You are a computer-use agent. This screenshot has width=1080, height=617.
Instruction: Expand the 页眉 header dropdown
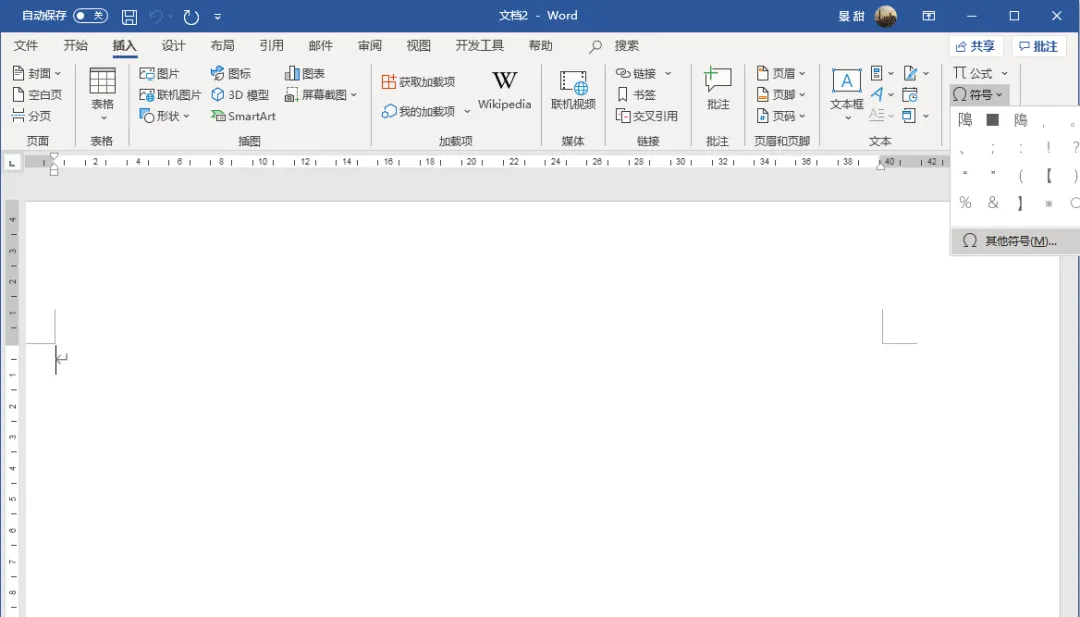[802, 73]
